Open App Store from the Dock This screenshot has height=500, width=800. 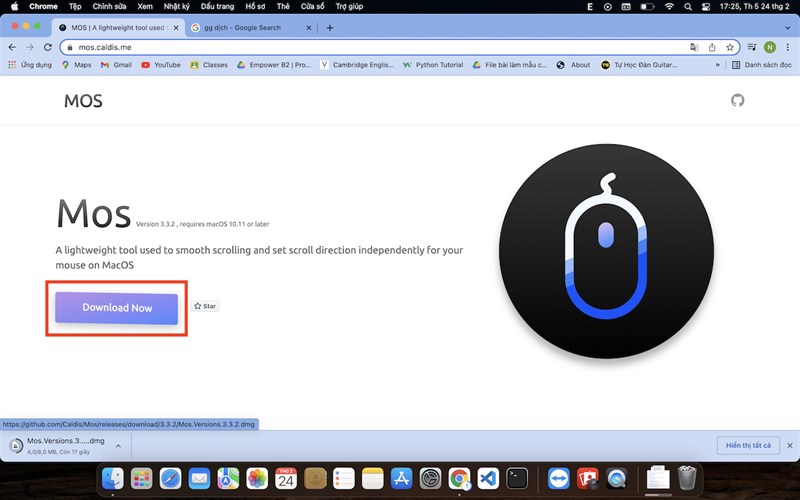(402, 479)
